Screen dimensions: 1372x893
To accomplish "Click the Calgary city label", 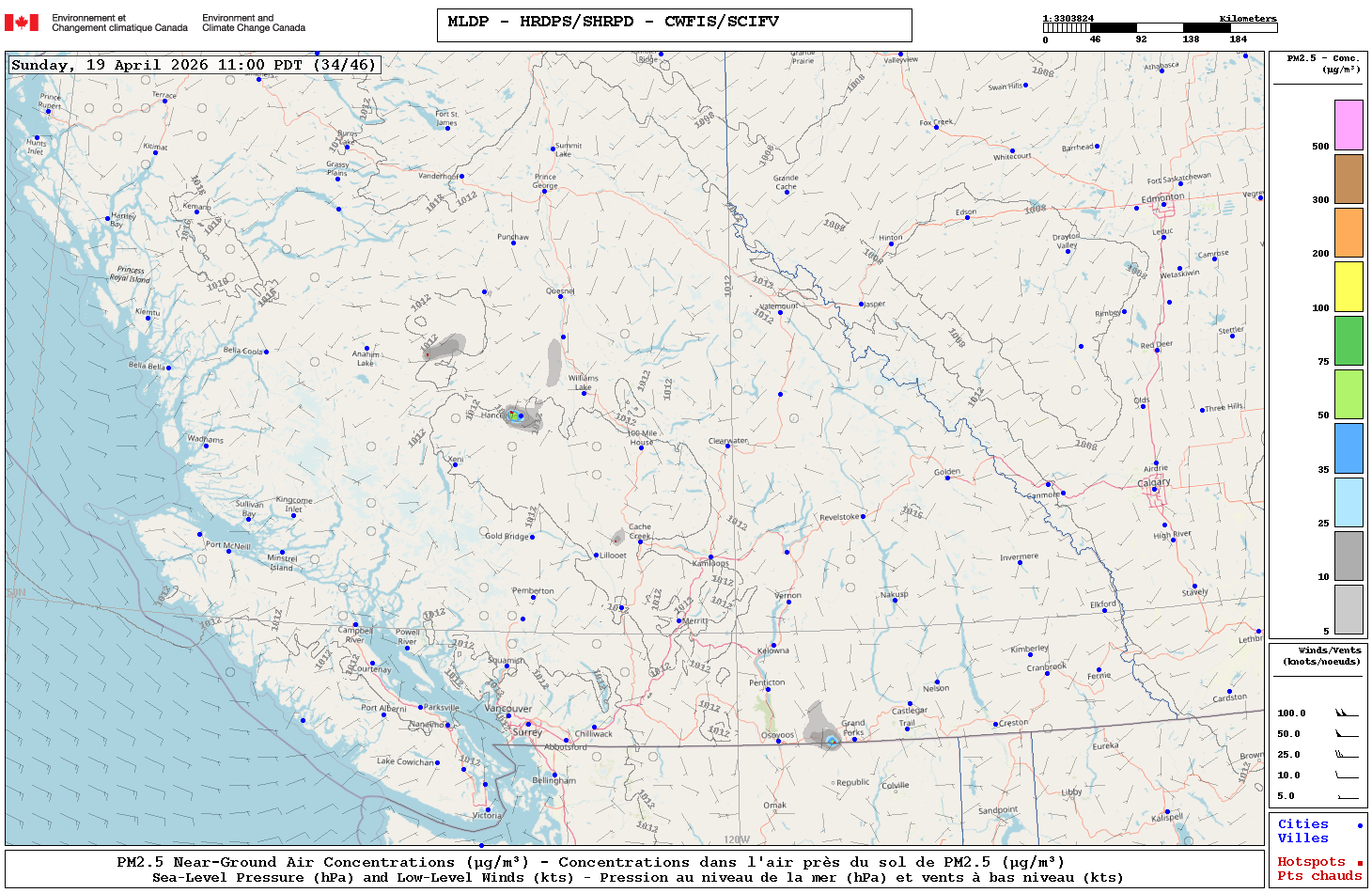I will [1154, 482].
